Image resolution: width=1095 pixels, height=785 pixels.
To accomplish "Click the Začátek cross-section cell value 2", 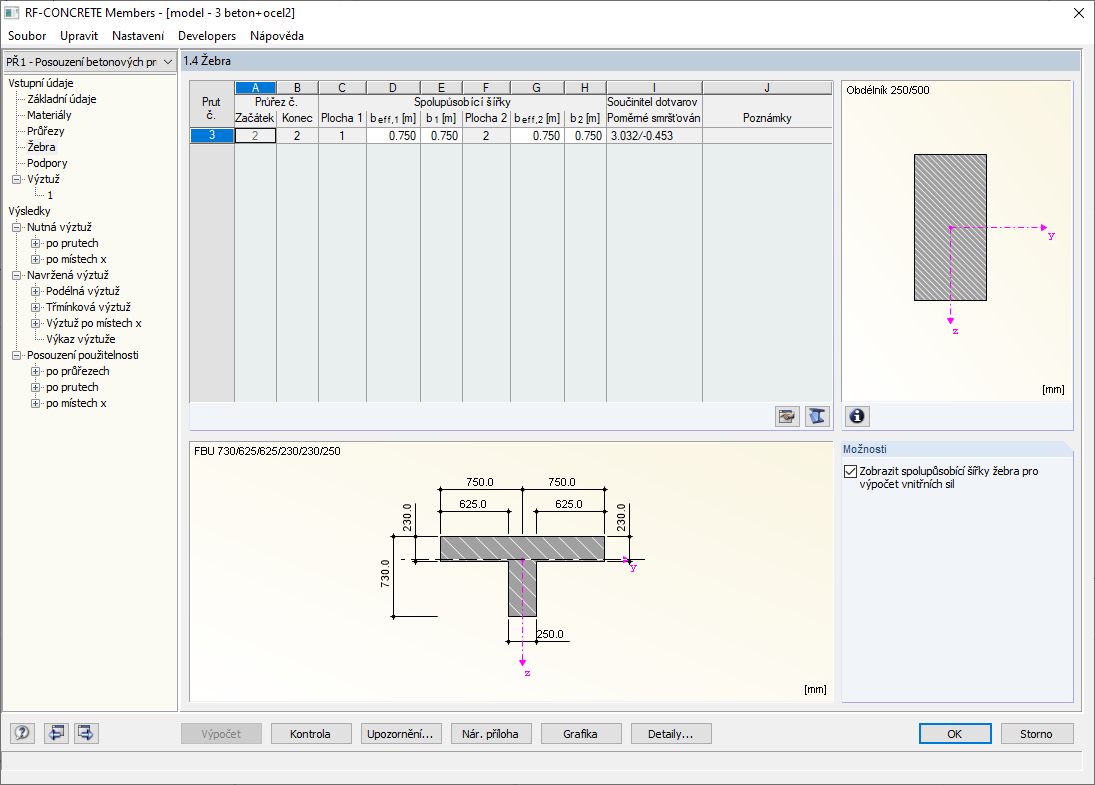I will pos(255,135).
